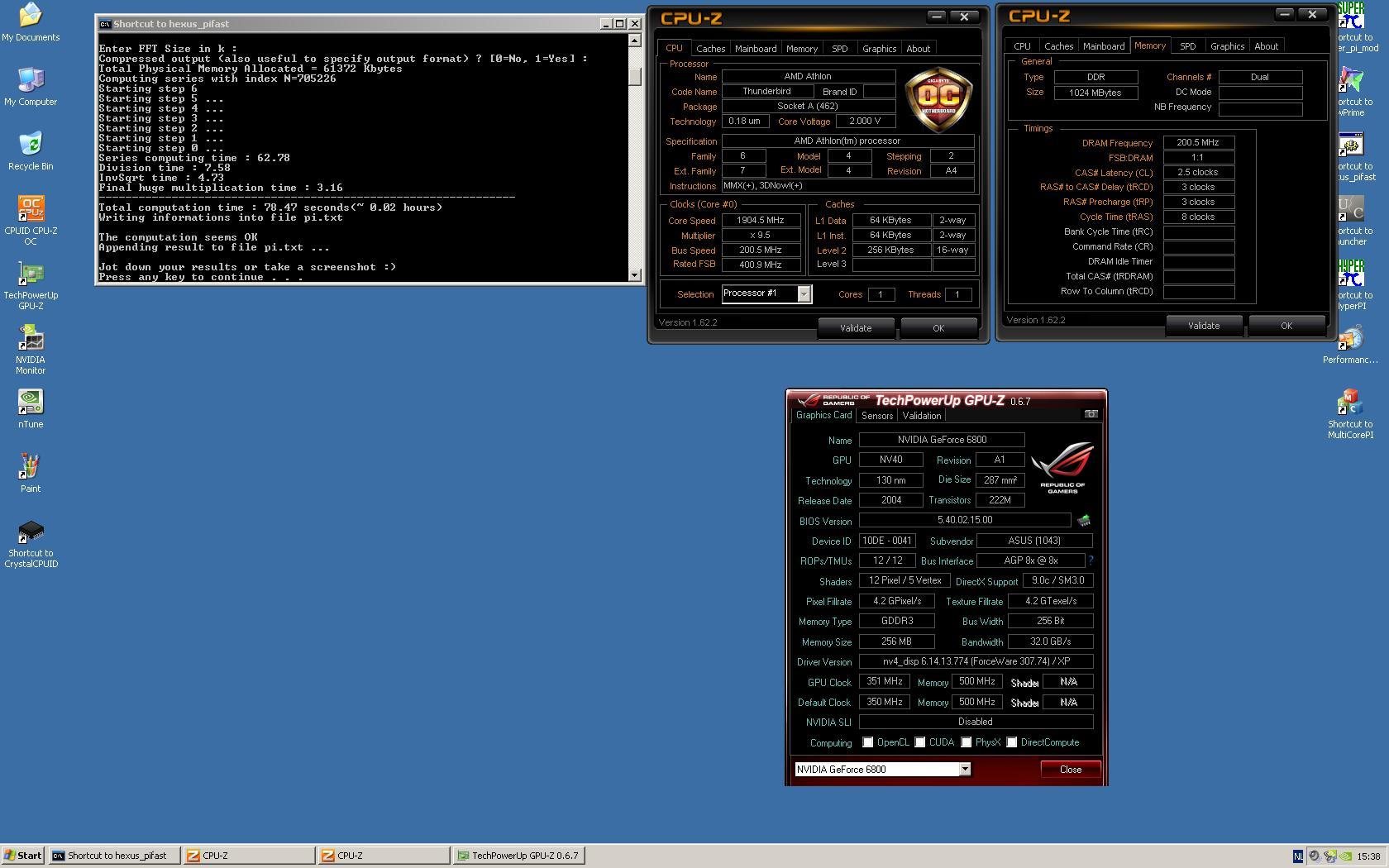The height and width of the screenshot is (868, 1389).
Task: Open the Paint desktop shortcut
Action: (31, 474)
